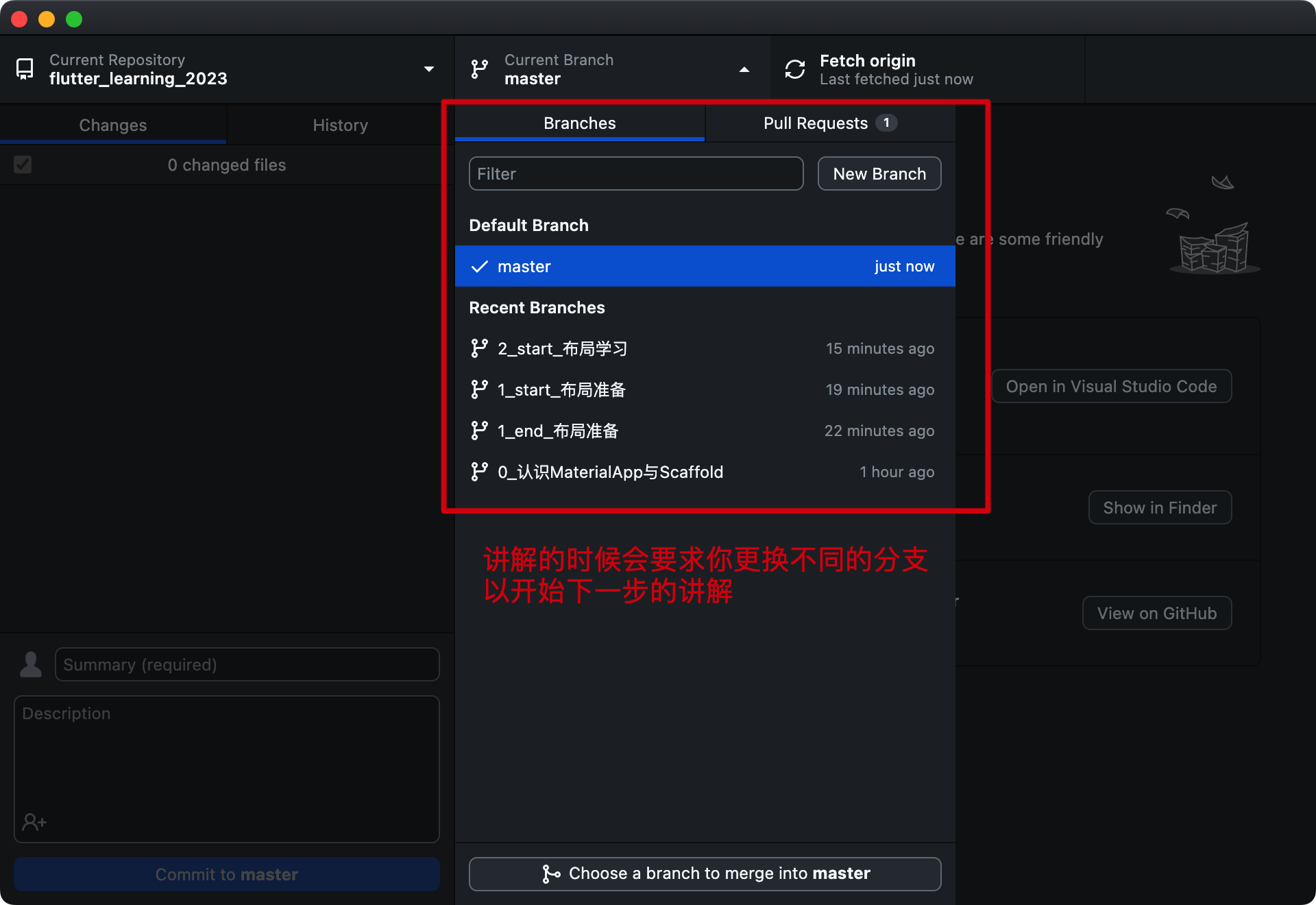1316x905 pixels.
Task: Click the add co-authors icon in Description
Action: click(34, 821)
